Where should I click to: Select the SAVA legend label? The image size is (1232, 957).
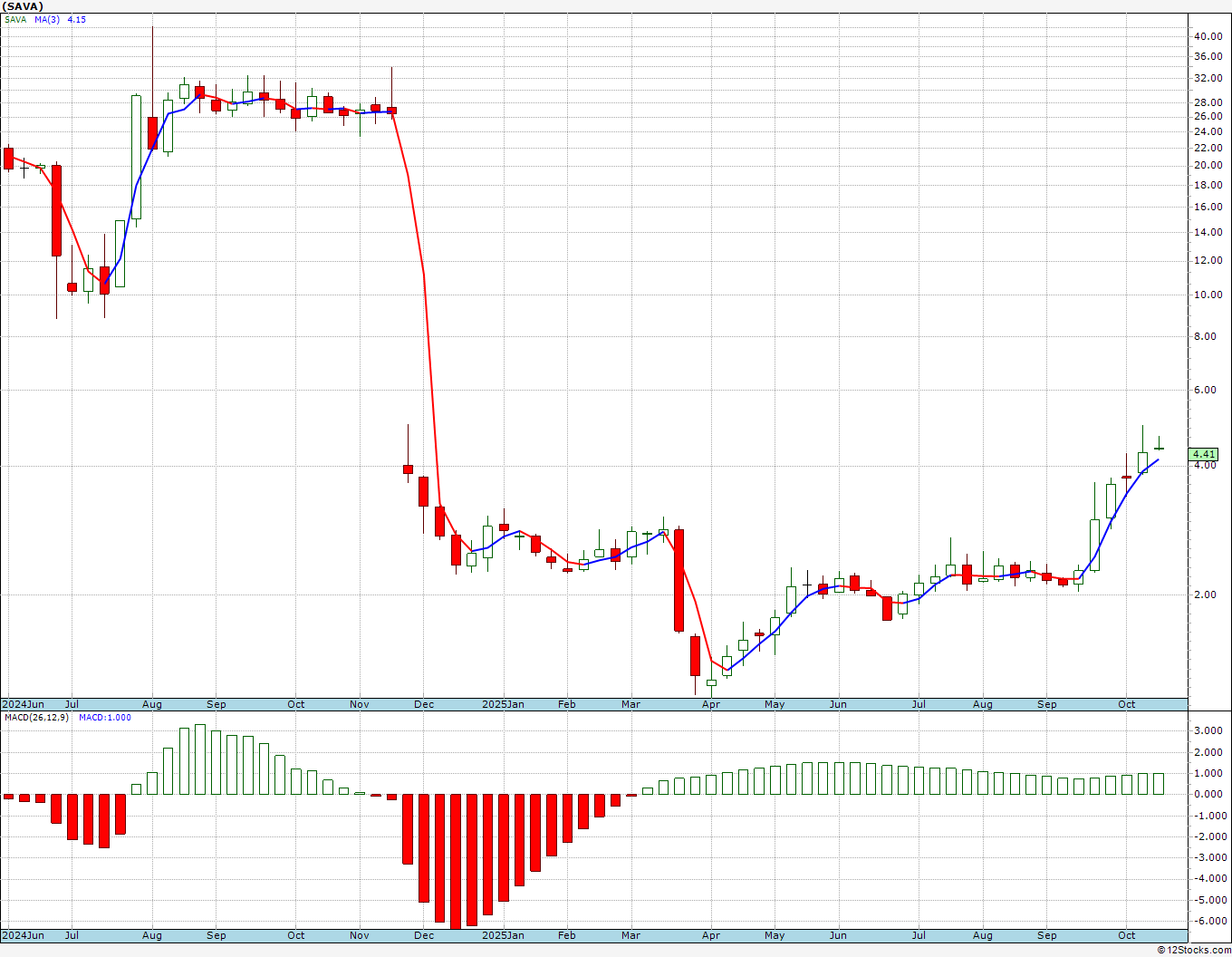(15, 19)
